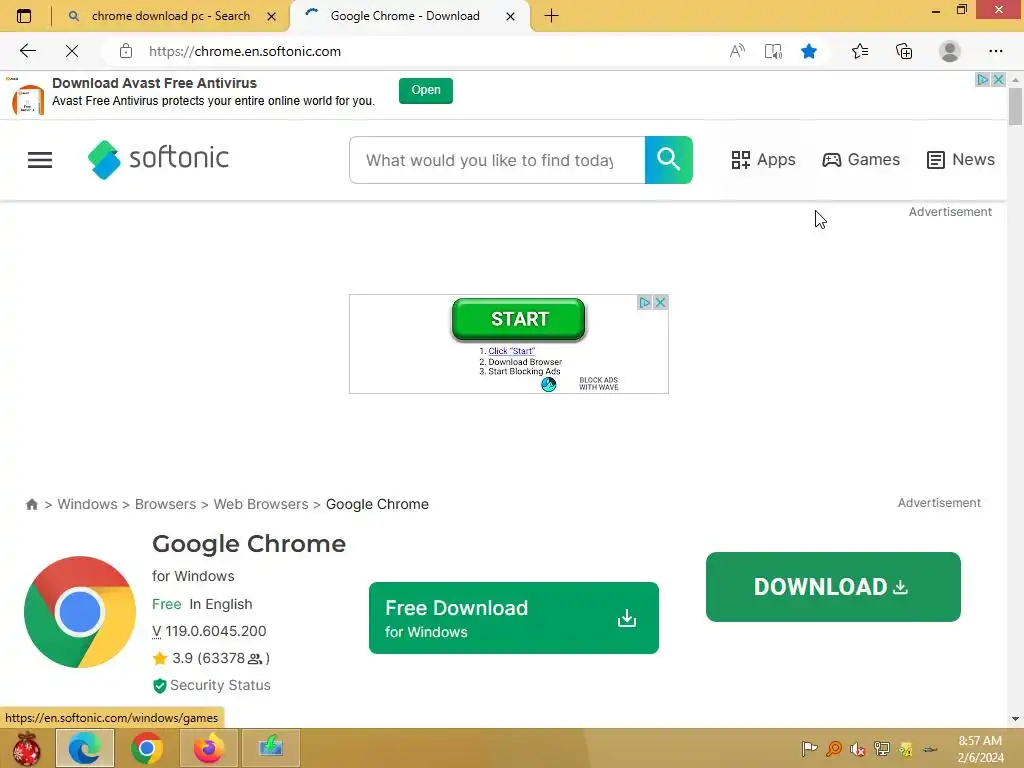Click the page vertical scrollbar thumb
This screenshot has height=768, width=1024.
click(x=1015, y=106)
